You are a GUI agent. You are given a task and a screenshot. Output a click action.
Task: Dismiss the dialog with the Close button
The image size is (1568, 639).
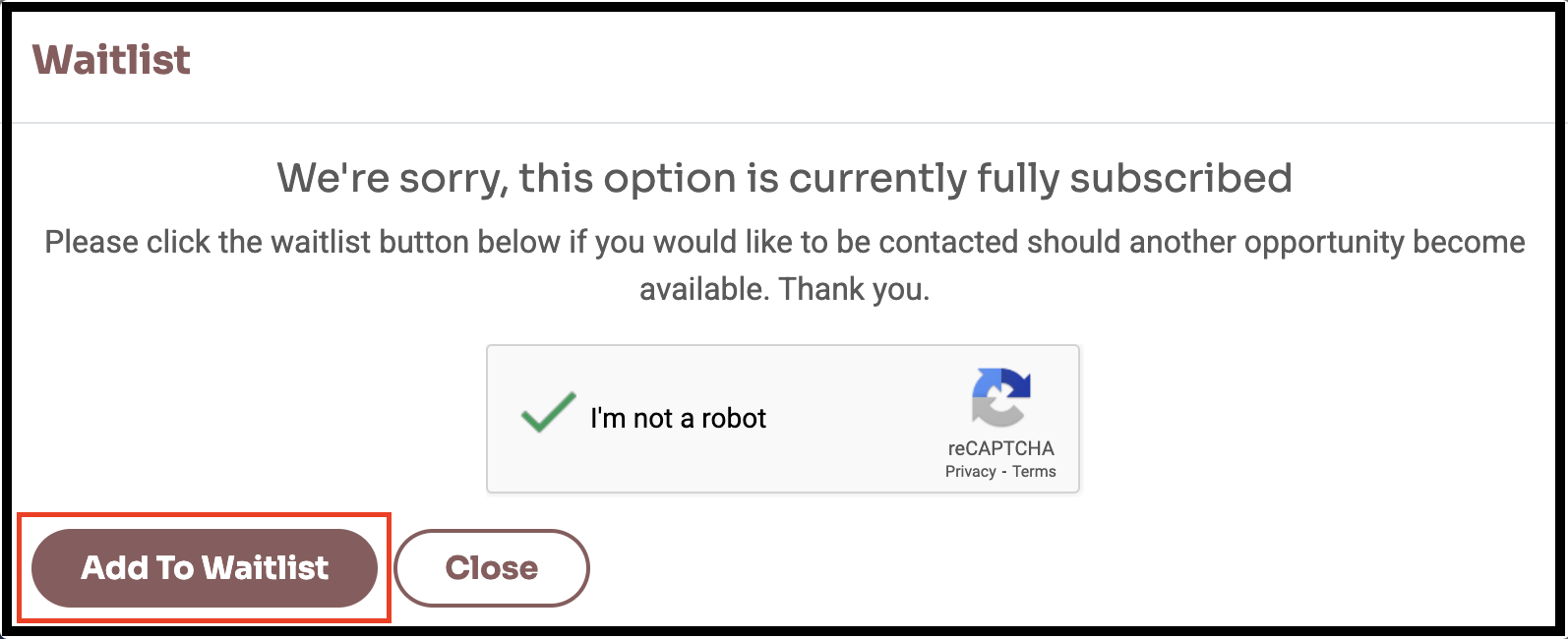[492, 568]
